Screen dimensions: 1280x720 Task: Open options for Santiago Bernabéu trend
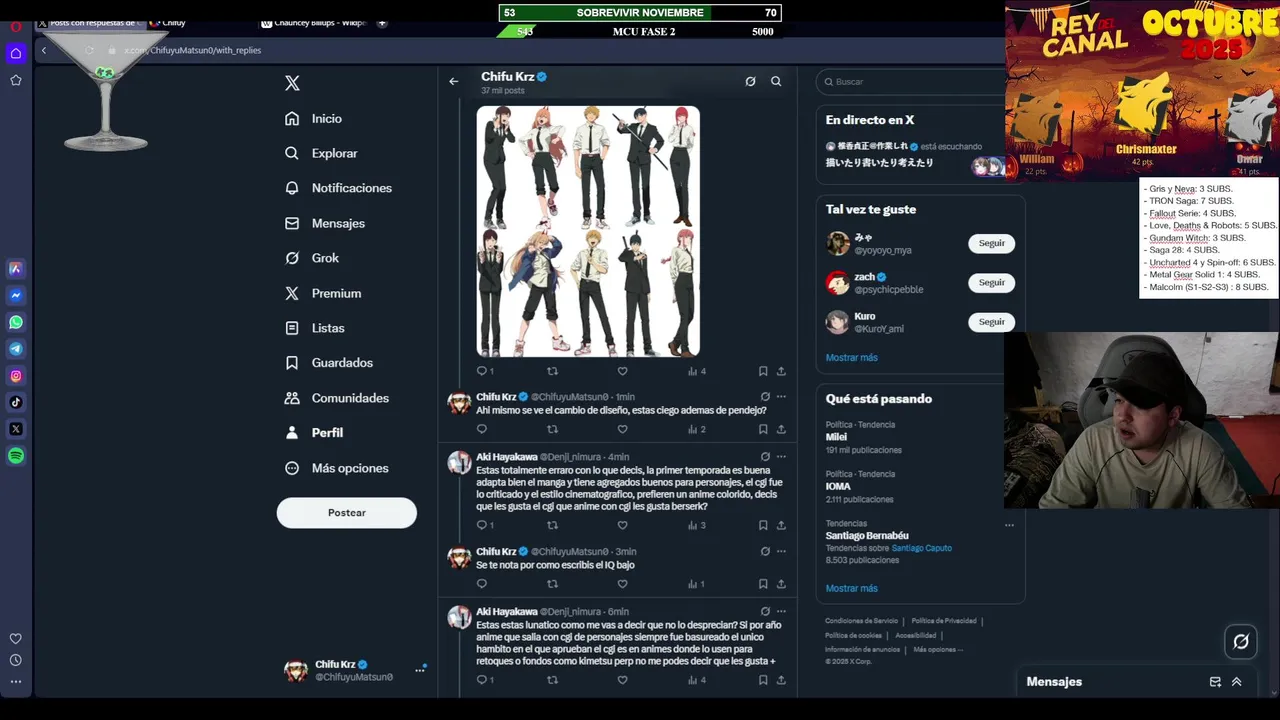[x=1009, y=525]
